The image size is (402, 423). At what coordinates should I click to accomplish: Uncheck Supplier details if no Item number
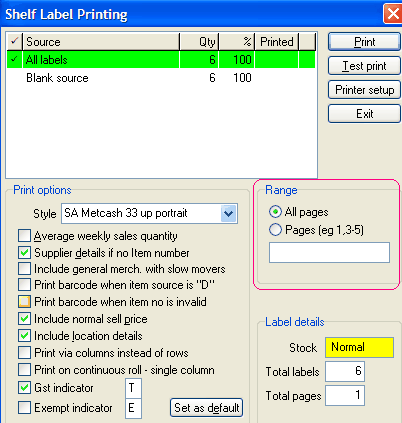tap(24, 253)
